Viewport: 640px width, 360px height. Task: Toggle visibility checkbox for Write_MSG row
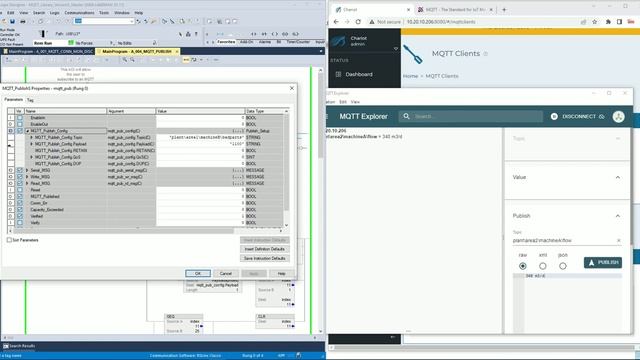(20, 177)
